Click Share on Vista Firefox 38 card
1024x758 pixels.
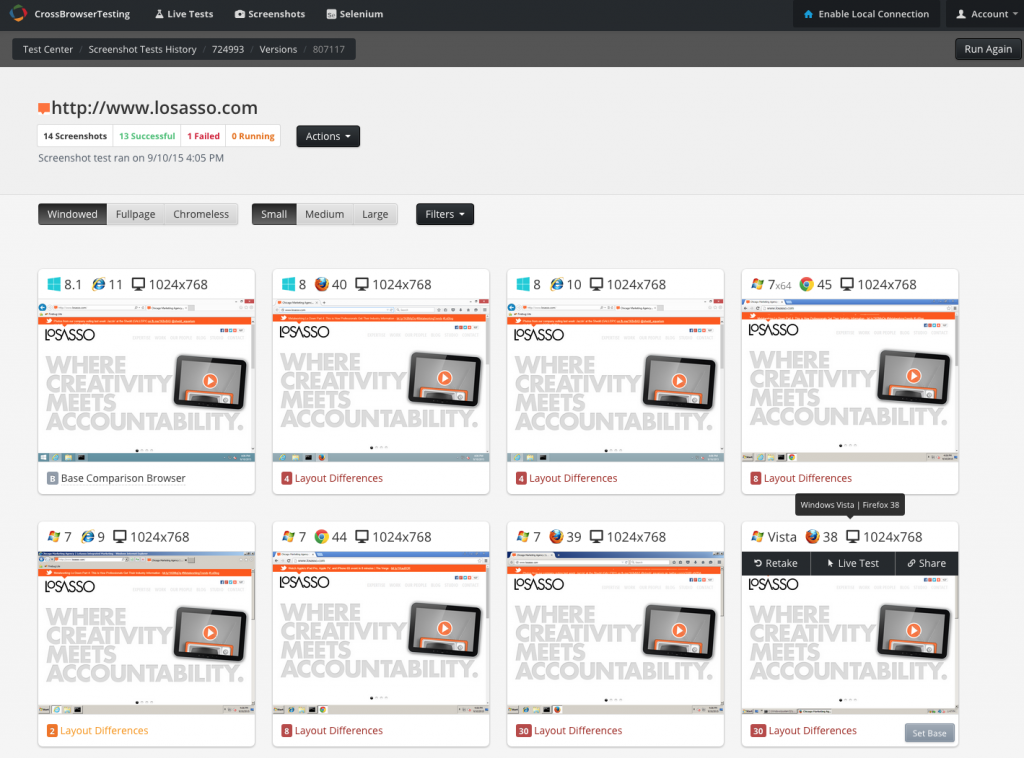point(926,563)
